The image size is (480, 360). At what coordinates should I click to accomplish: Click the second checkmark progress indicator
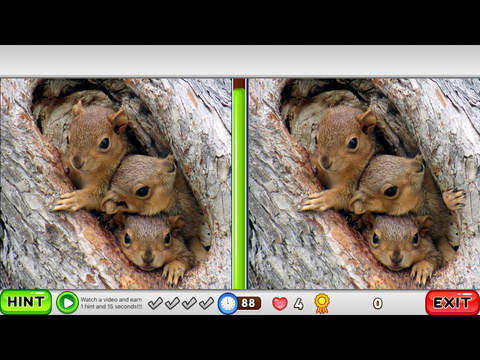click(x=172, y=303)
